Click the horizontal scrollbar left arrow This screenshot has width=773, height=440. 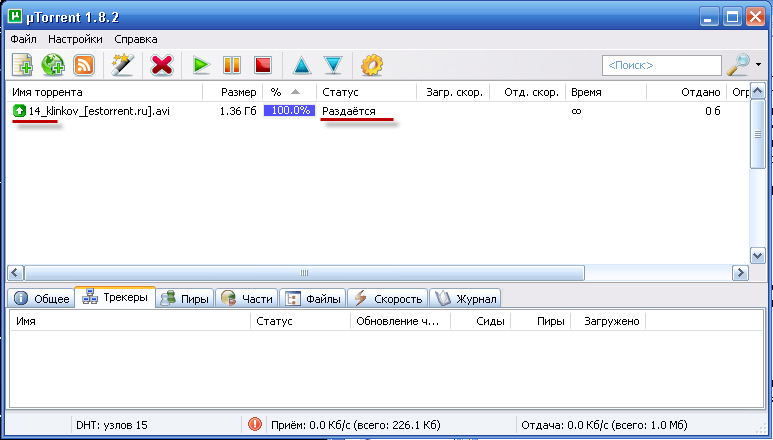point(15,272)
